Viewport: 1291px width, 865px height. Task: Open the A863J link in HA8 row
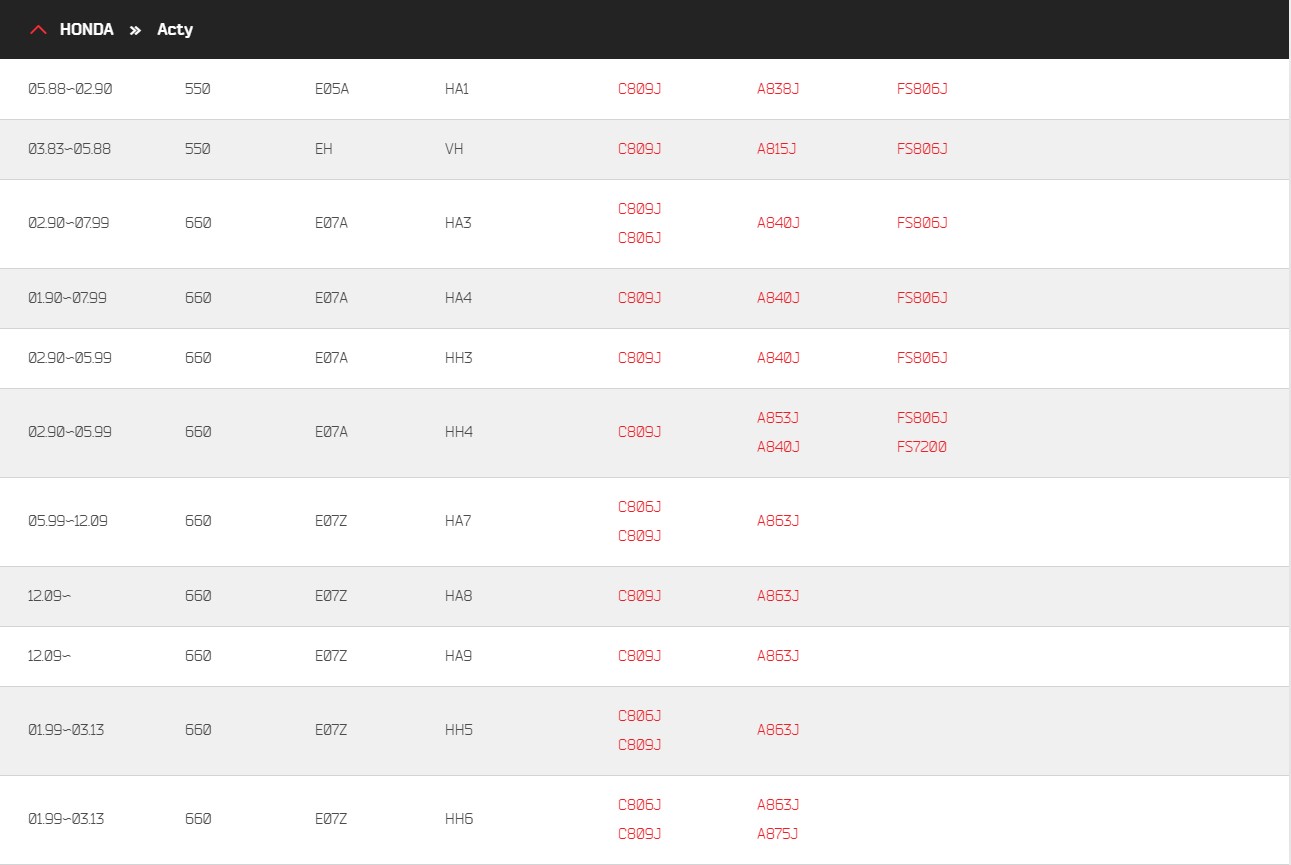[x=778, y=596]
